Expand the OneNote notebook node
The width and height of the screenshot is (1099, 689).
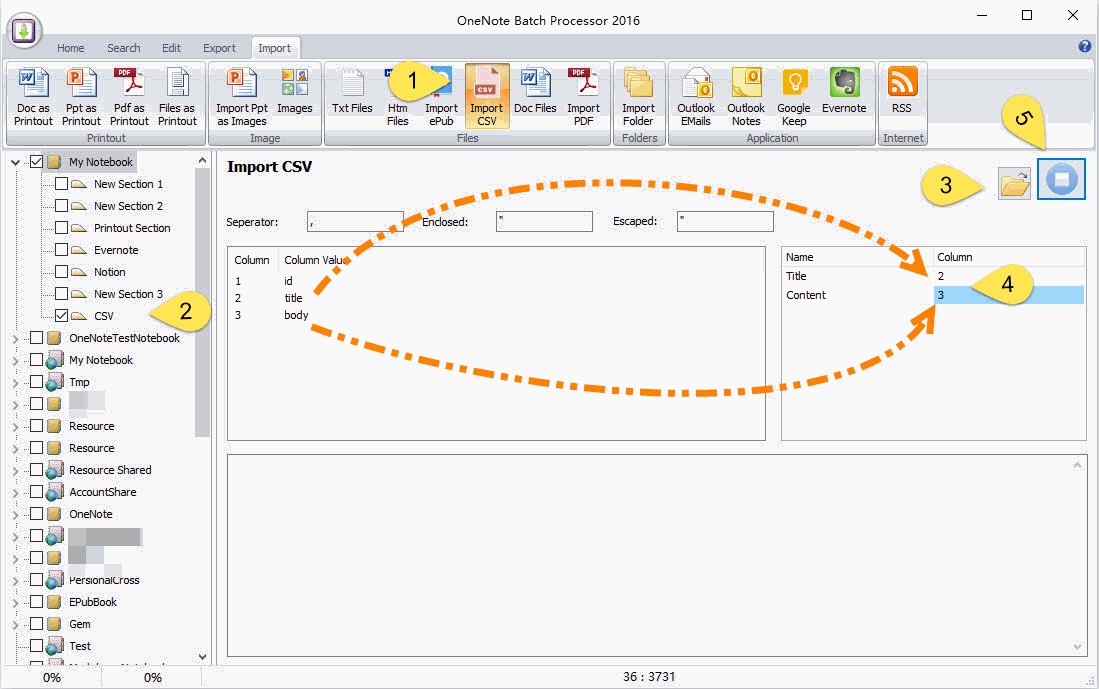click(15, 514)
